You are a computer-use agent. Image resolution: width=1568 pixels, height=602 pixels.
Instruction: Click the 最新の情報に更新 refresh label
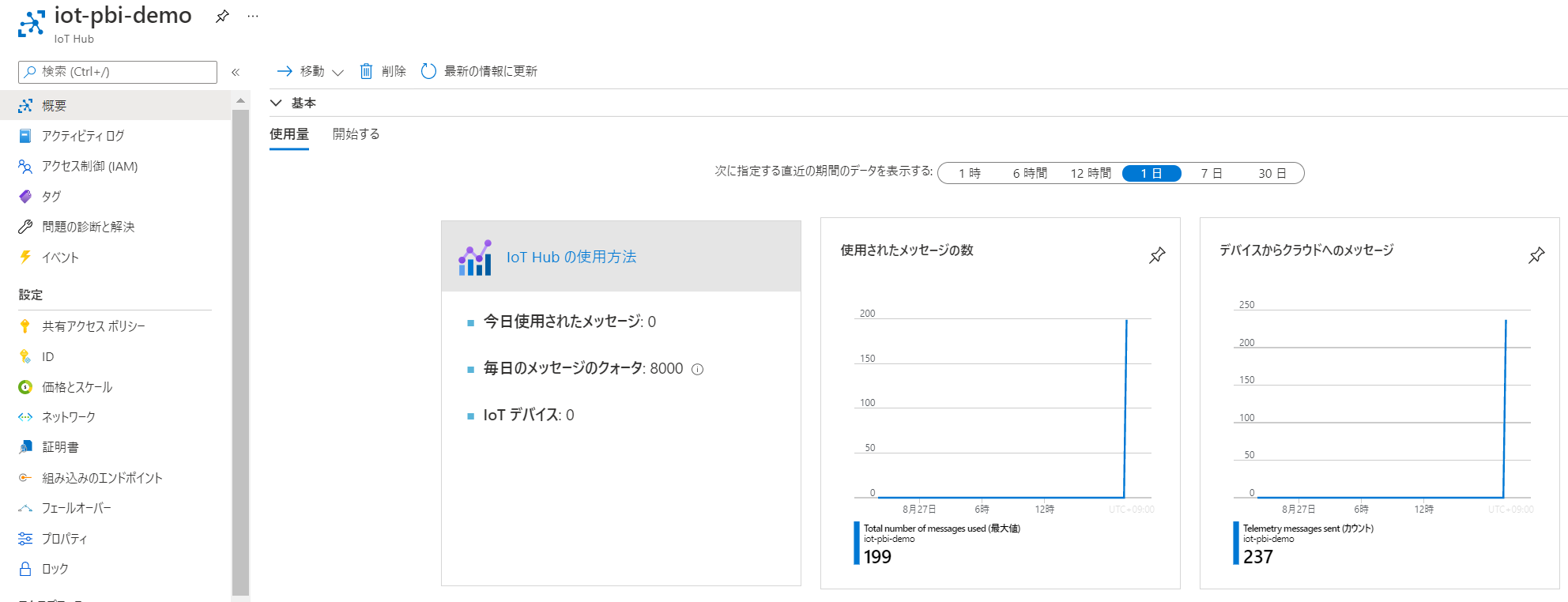point(491,71)
